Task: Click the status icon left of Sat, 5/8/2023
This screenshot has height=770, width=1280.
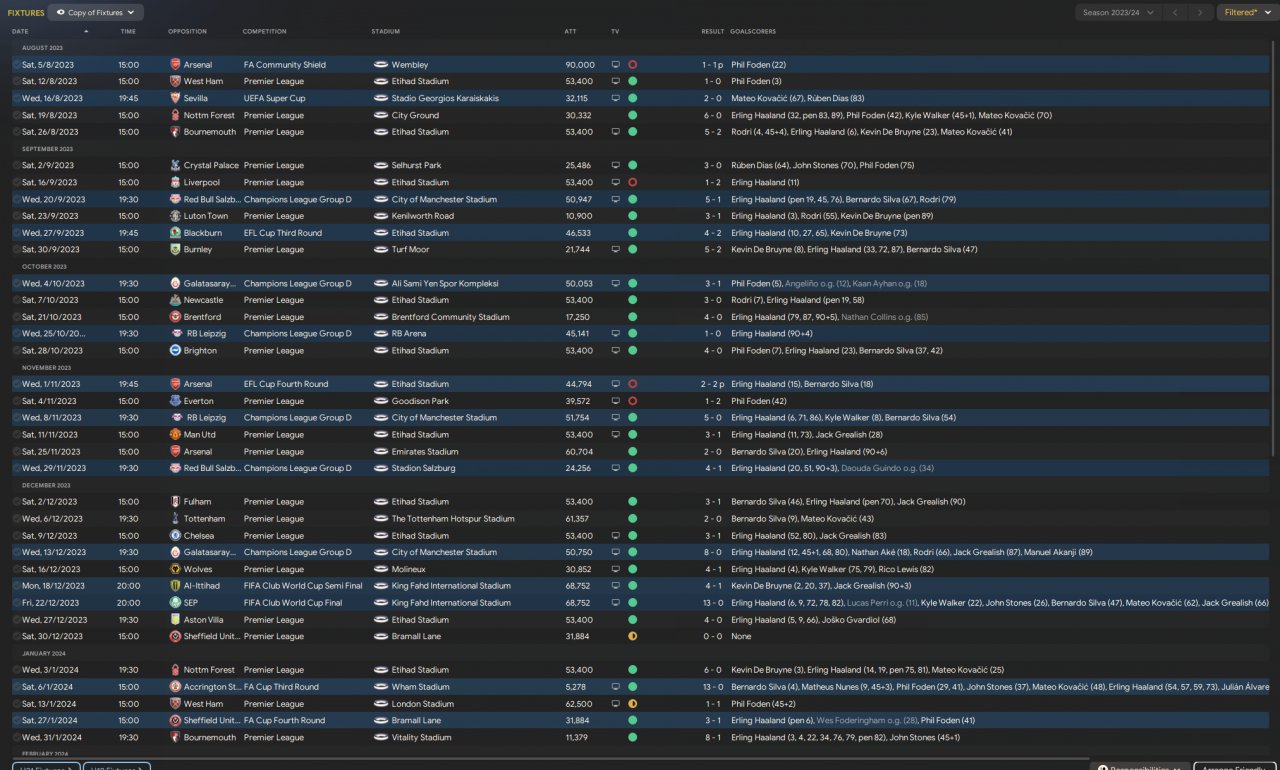Action: [x=16, y=65]
